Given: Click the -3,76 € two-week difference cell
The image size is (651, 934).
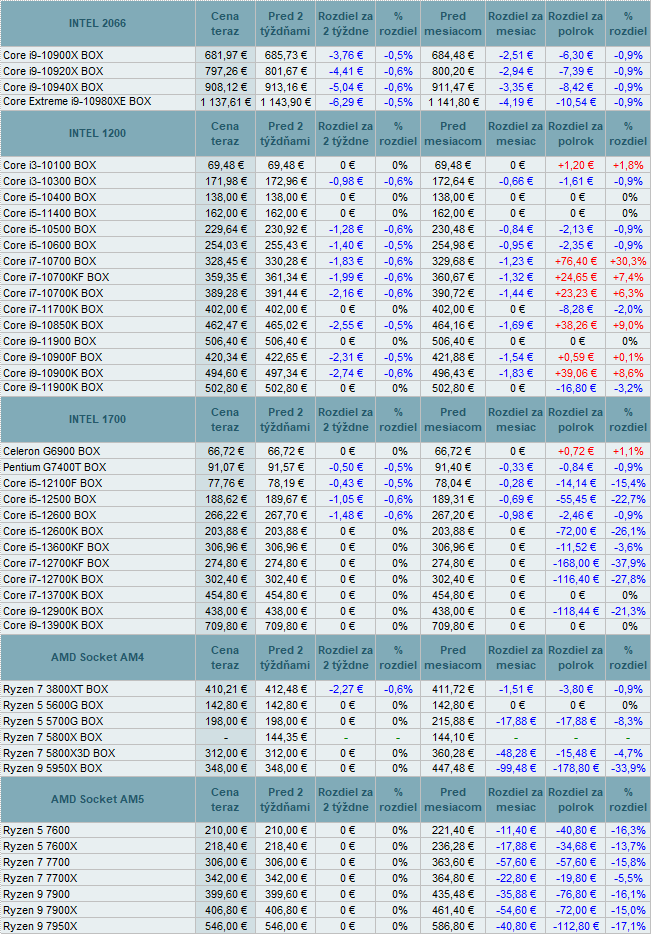Looking at the screenshot, I should [346, 55].
